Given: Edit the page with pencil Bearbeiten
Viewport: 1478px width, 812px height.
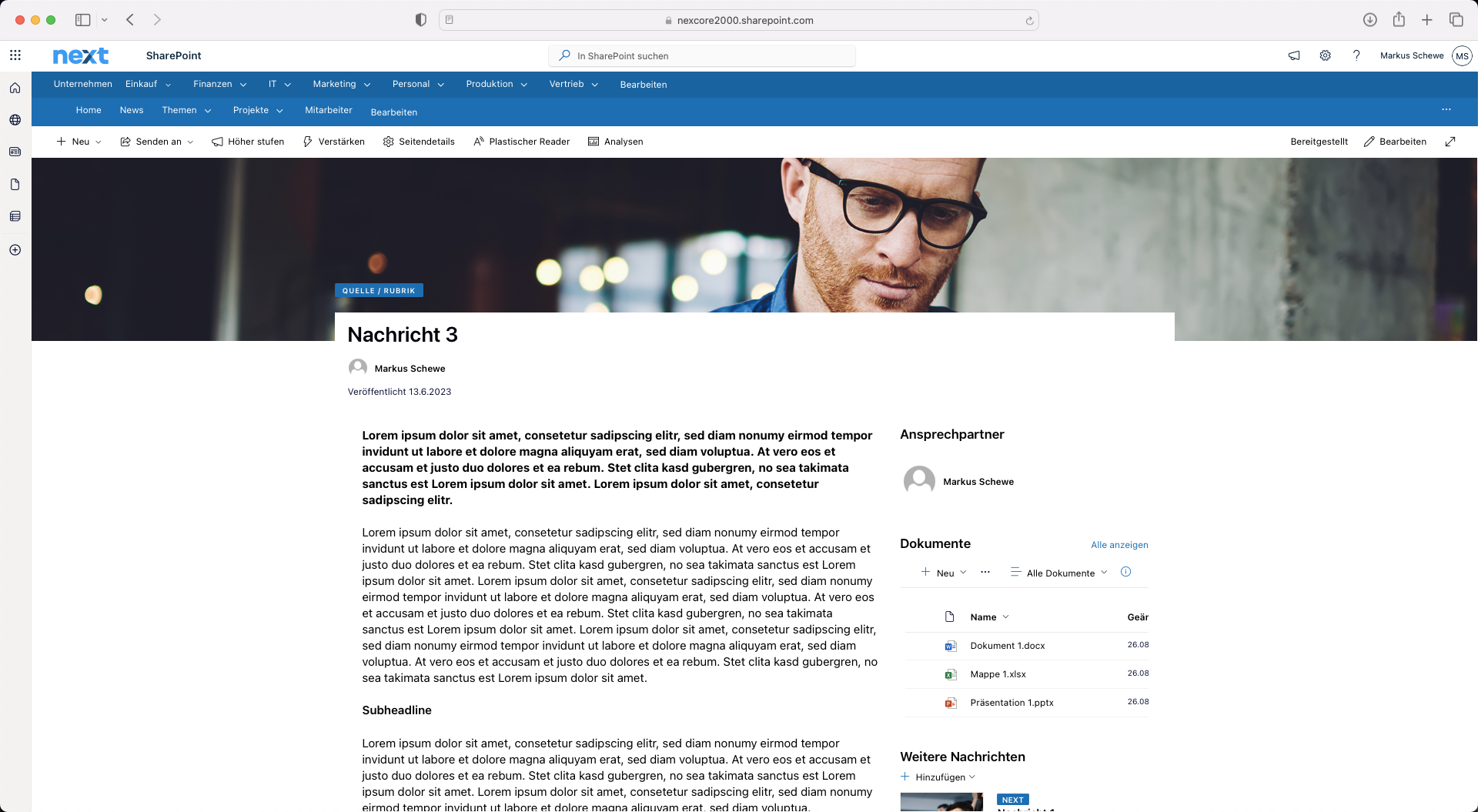Looking at the screenshot, I should (x=1395, y=142).
